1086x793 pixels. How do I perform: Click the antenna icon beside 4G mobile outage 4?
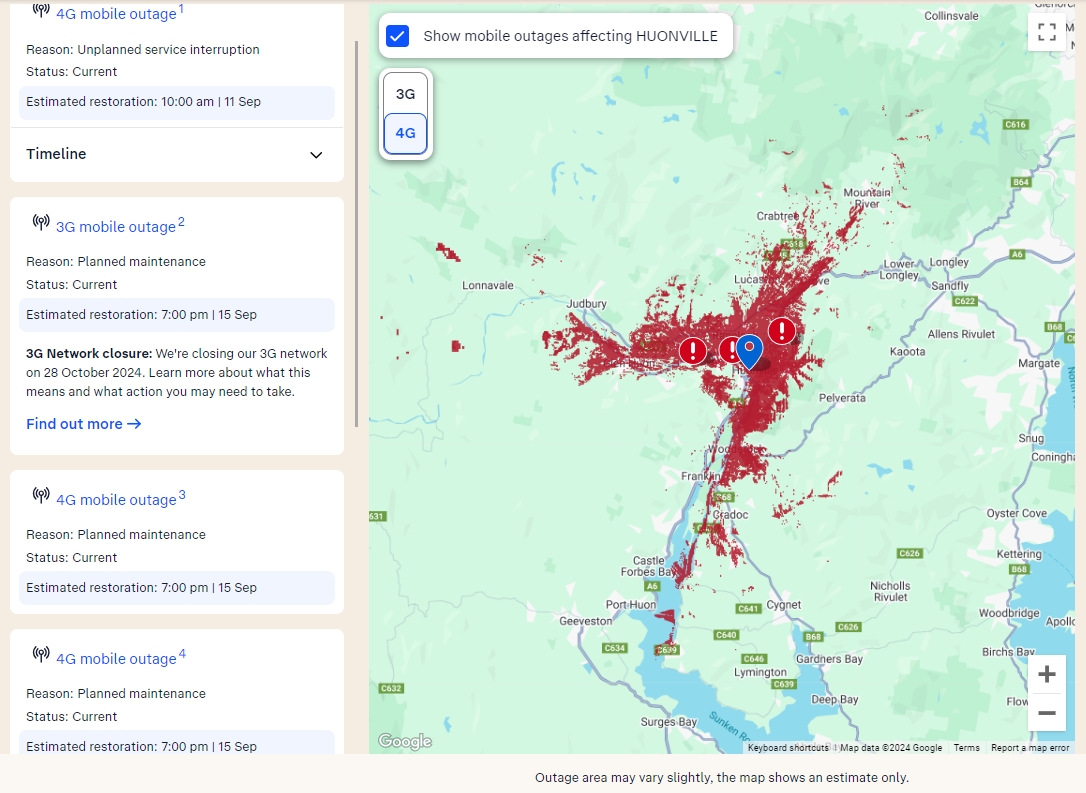[x=41, y=656]
